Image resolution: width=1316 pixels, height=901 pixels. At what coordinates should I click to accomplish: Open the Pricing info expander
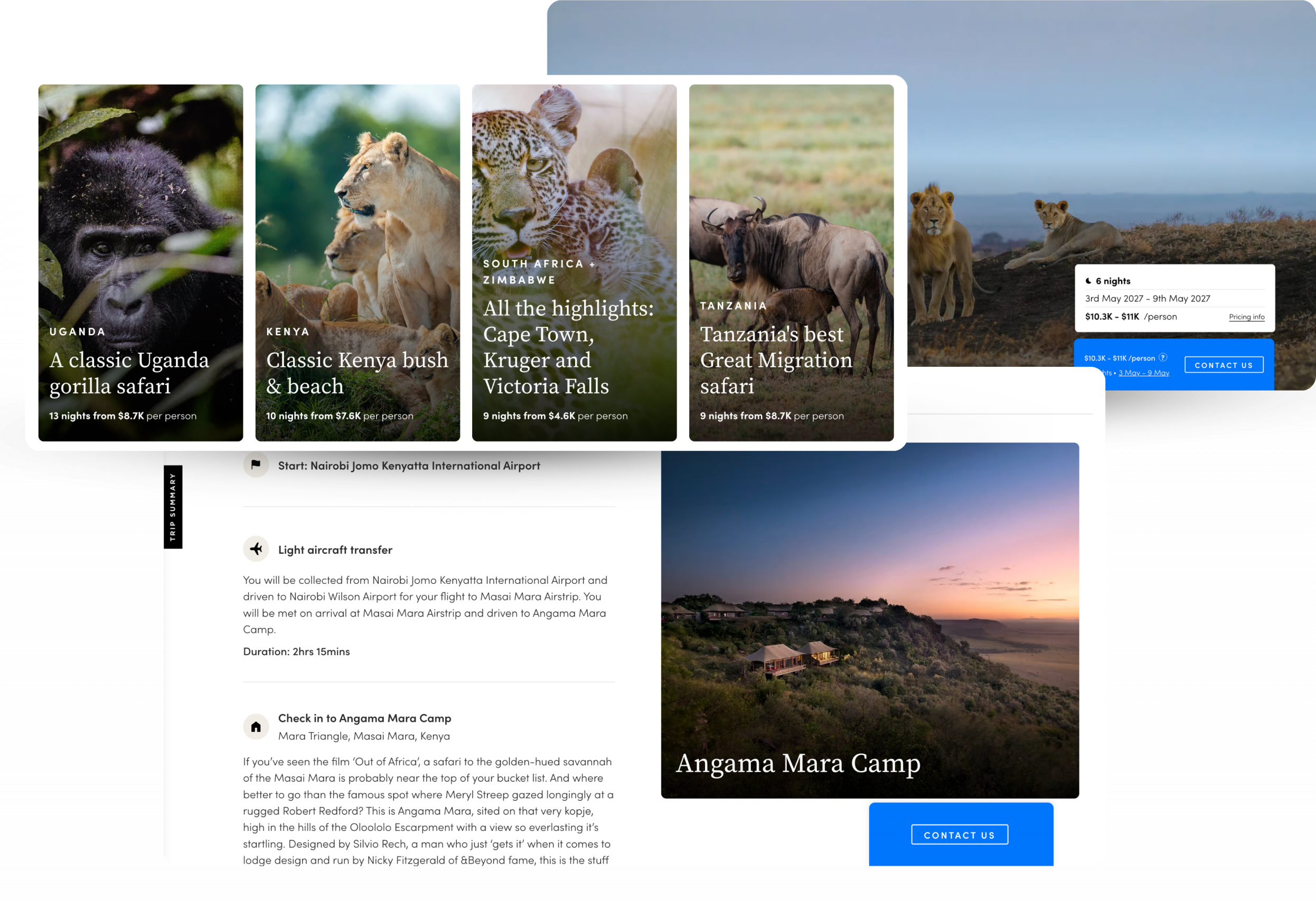[x=1246, y=317]
